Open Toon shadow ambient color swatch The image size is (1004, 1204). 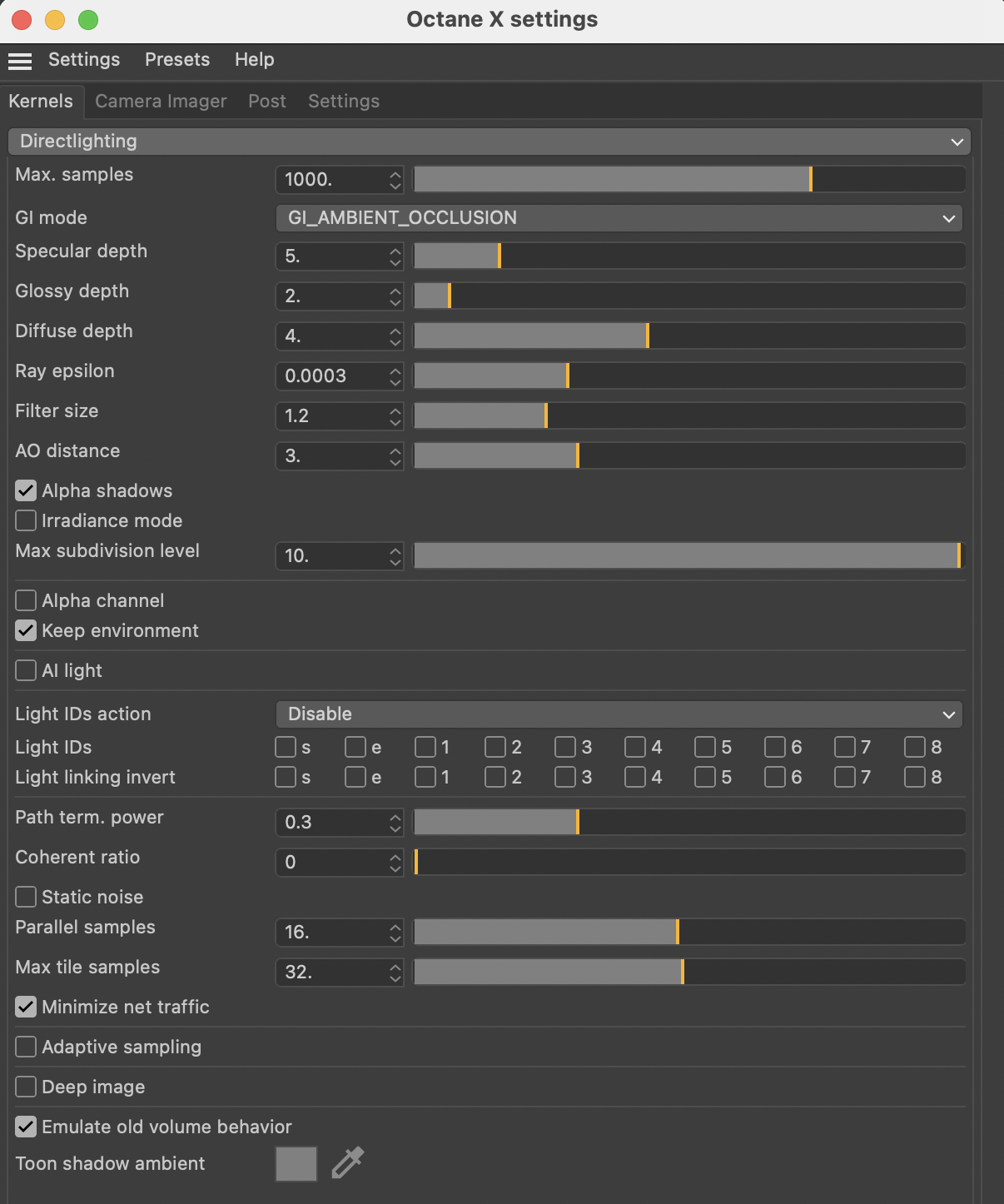[296, 1163]
